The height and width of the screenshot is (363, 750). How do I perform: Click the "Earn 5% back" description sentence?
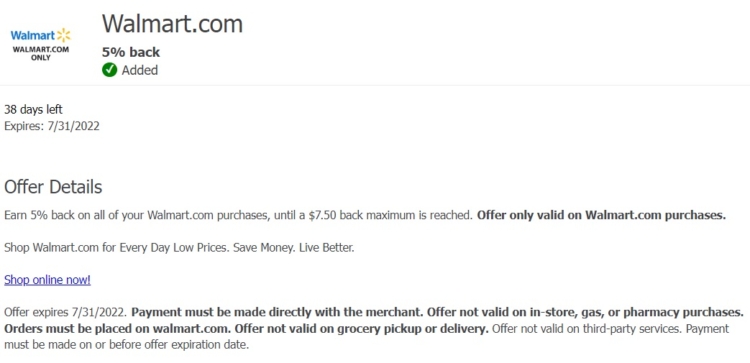(238, 215)
